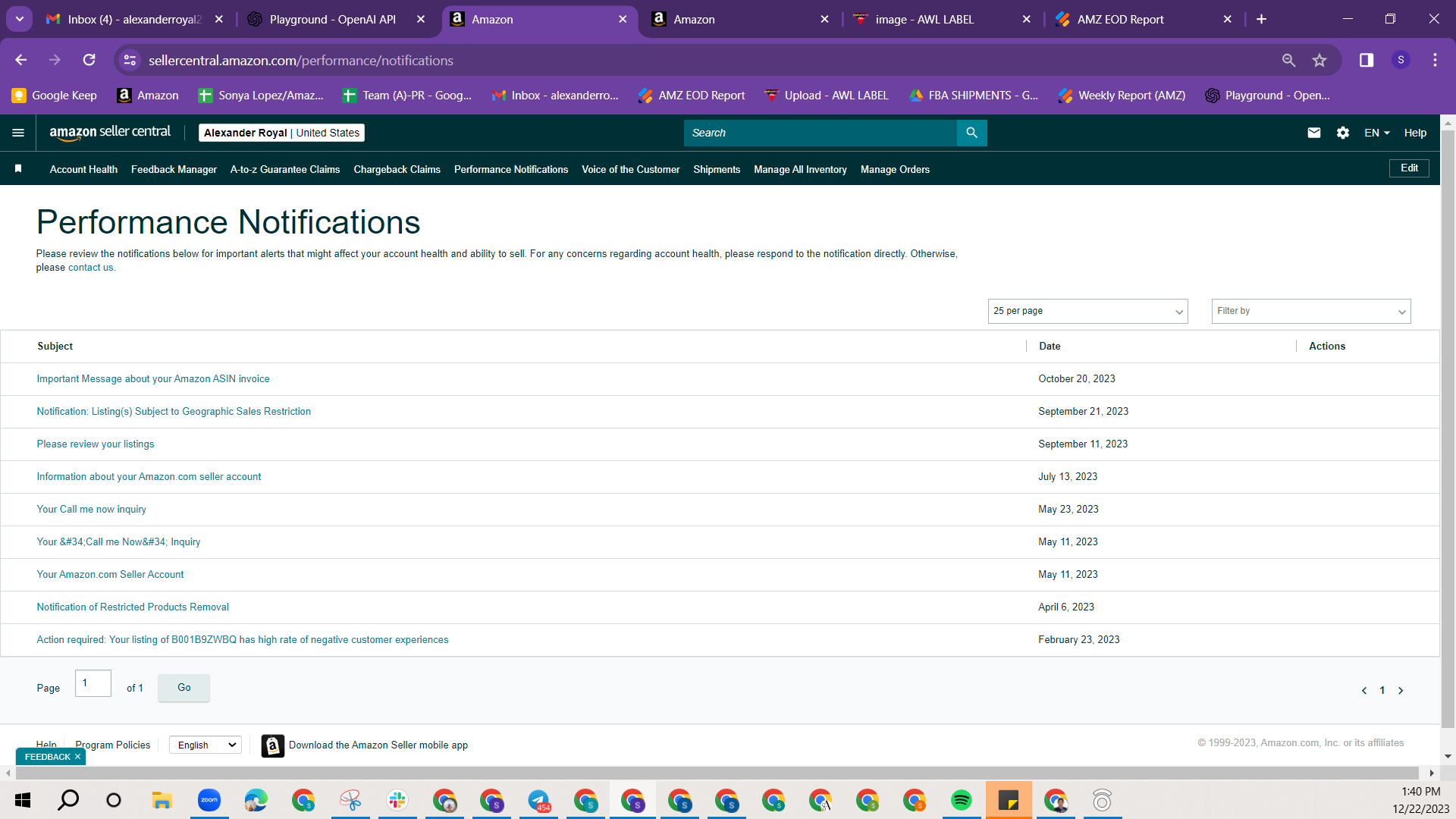Open Chrome zoom magnifier in address bar
Image resolution: width=1456 pixels, height=819 pixels.
[x=1288, y=60]
